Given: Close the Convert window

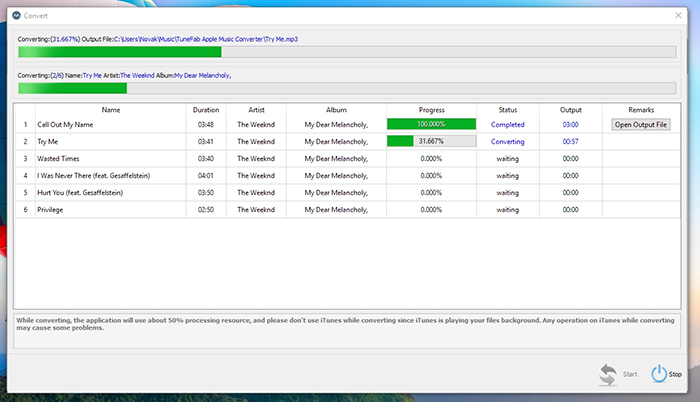Looking at the screenshot, I should pyautogui.click(x=678, y=16).
